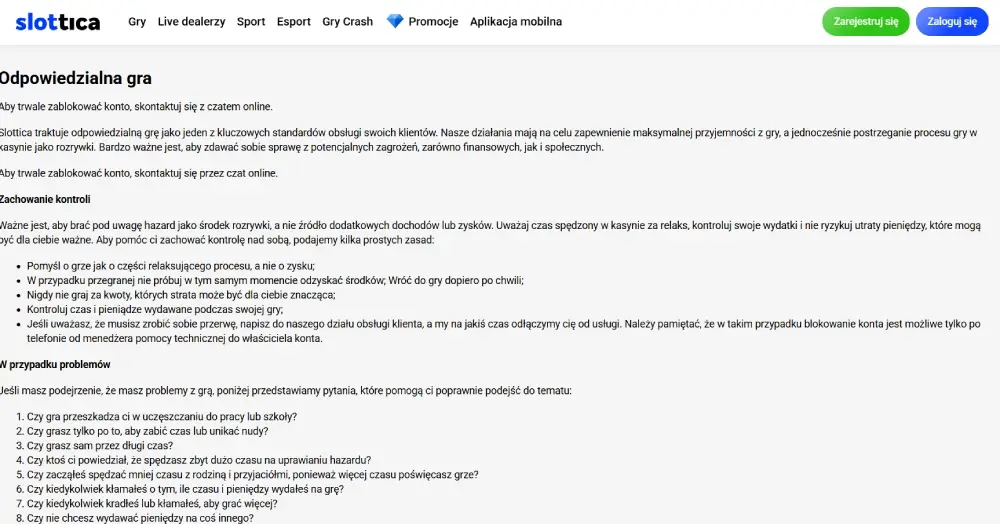
Task: Click the W przypadku problemów subheading
Action: [x=55, y=365]
